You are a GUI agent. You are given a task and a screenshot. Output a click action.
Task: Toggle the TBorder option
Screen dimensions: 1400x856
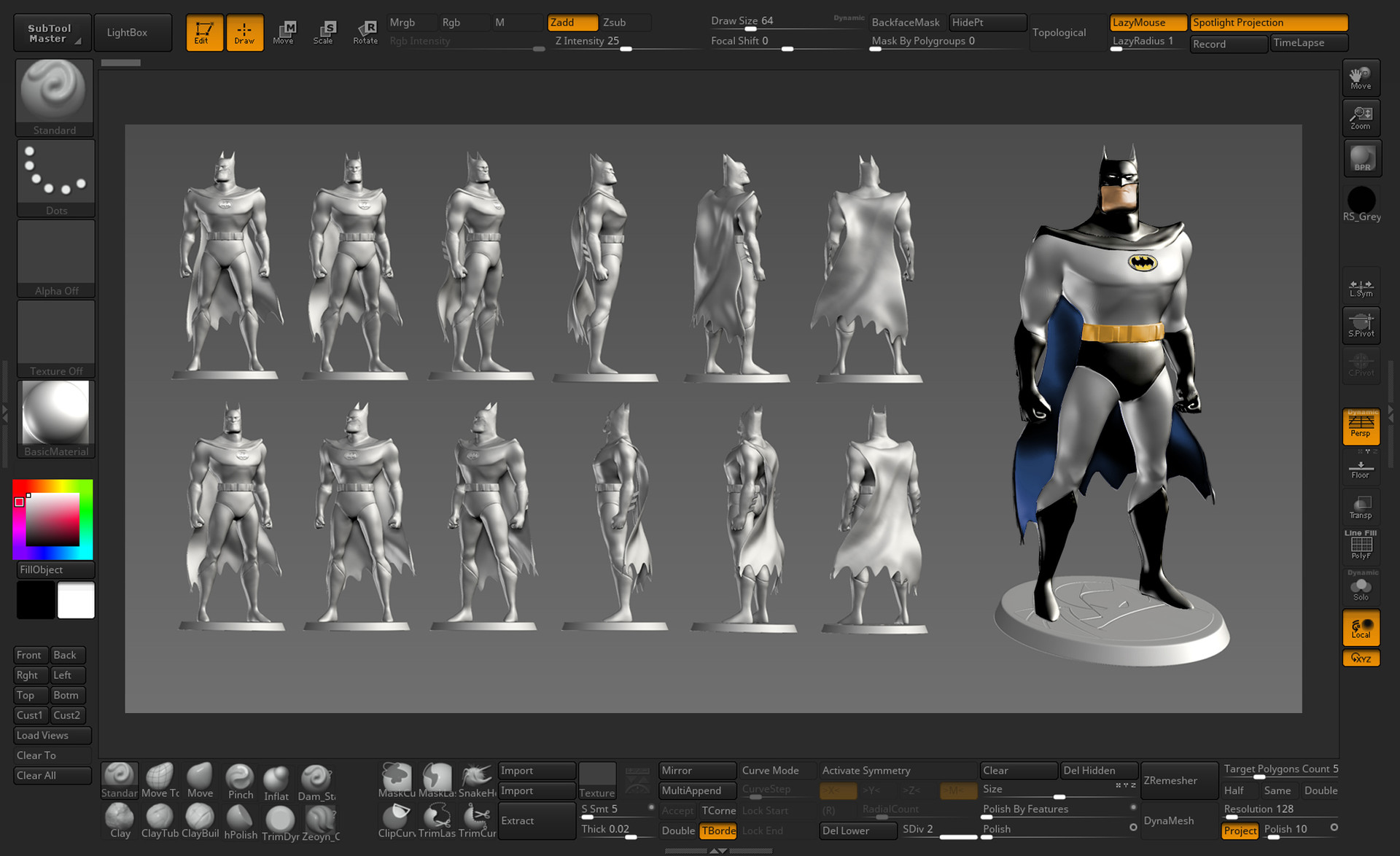[718, 831]
